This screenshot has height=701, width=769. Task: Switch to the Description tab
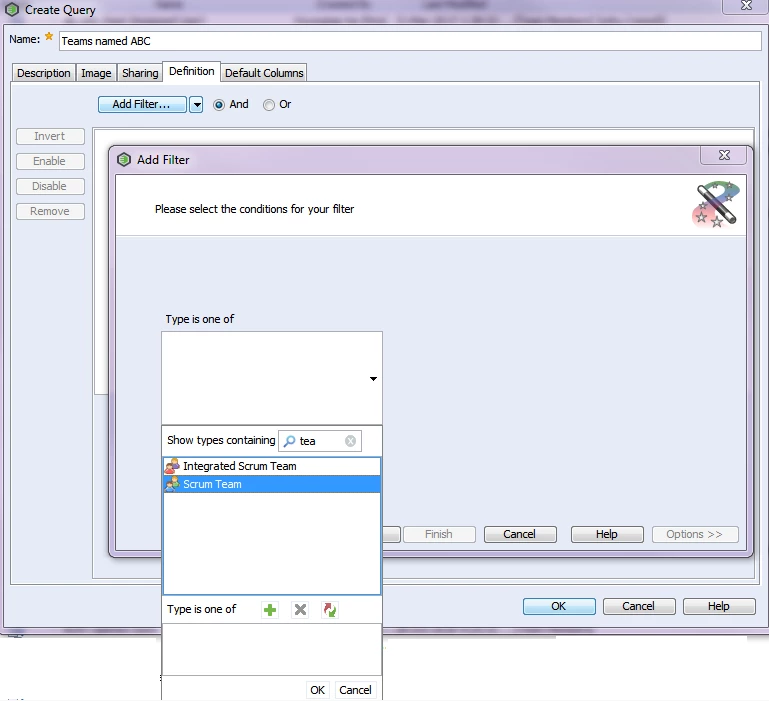tap(44, 73)
